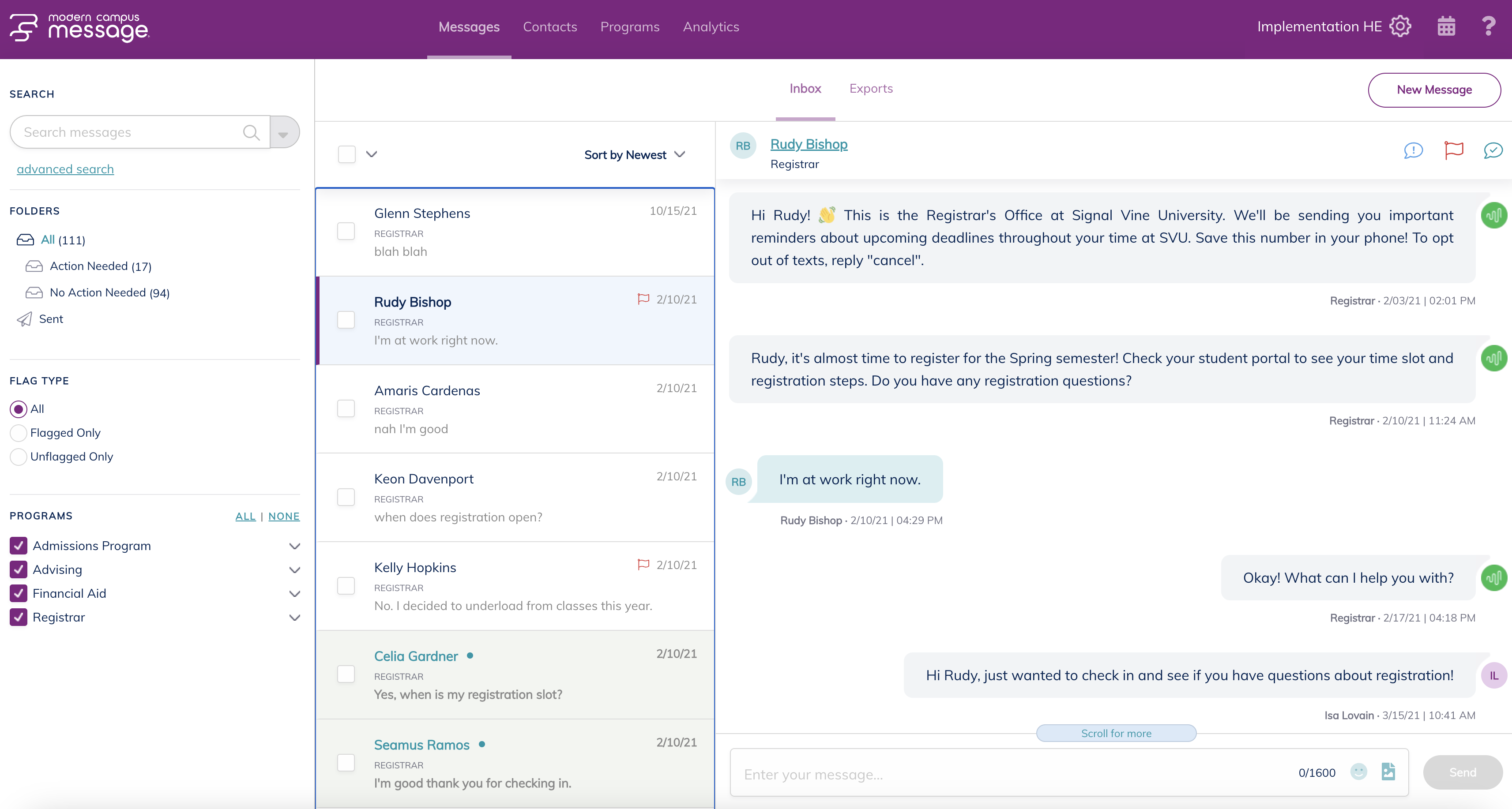
Task: Open the bulk select dropdown above message list
Action: [x=372, y=154]
